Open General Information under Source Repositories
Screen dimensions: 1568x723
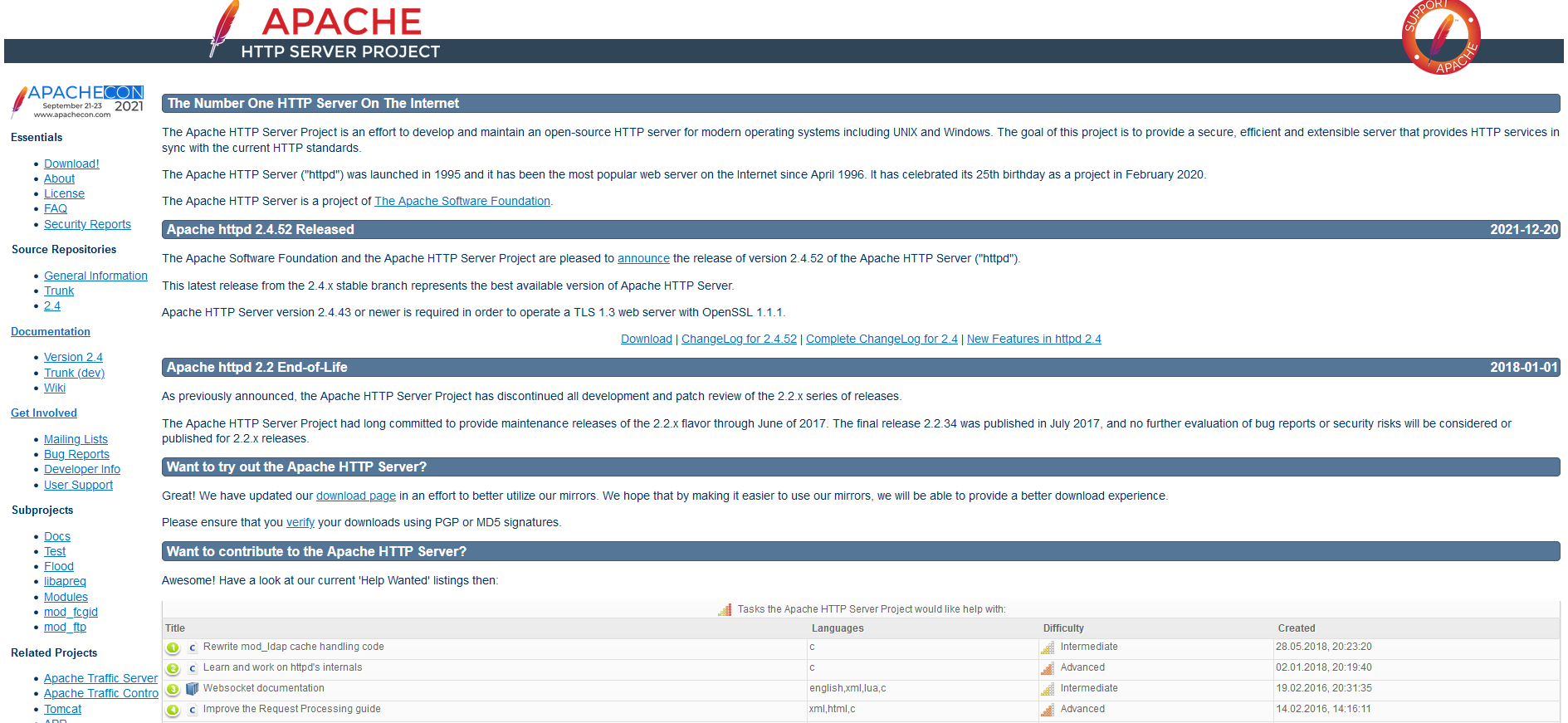point(95,276)
